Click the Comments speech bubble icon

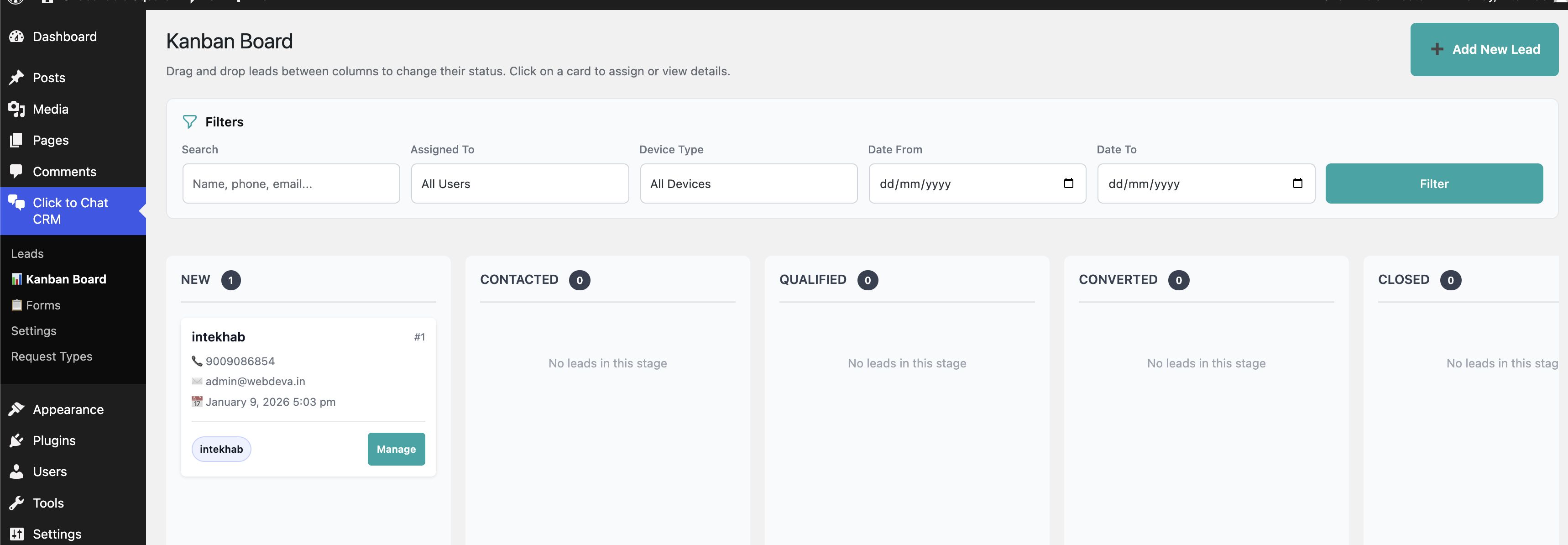[x=16, y=171]
